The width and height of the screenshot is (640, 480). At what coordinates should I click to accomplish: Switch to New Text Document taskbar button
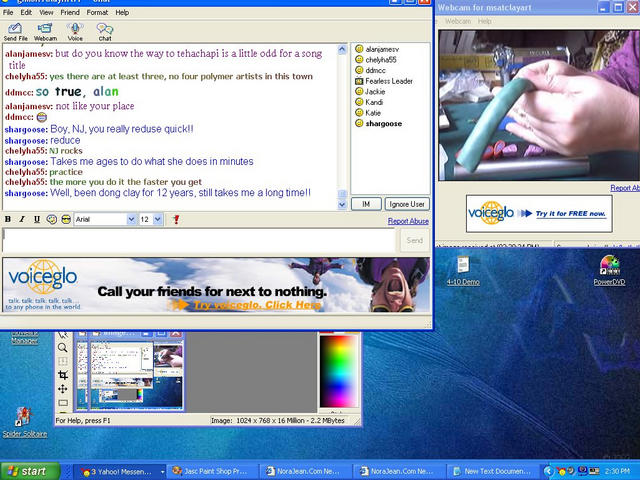(493, 471)
